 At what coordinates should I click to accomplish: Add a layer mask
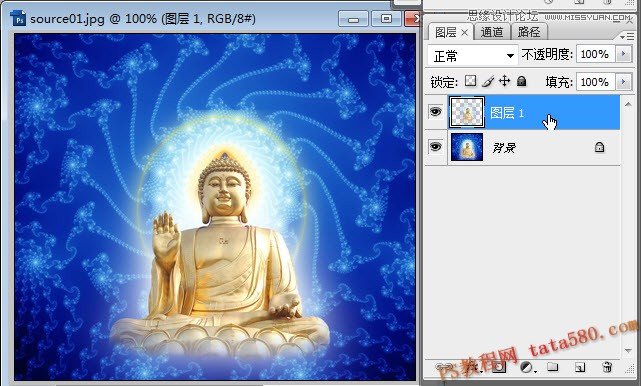pos(499,367)
